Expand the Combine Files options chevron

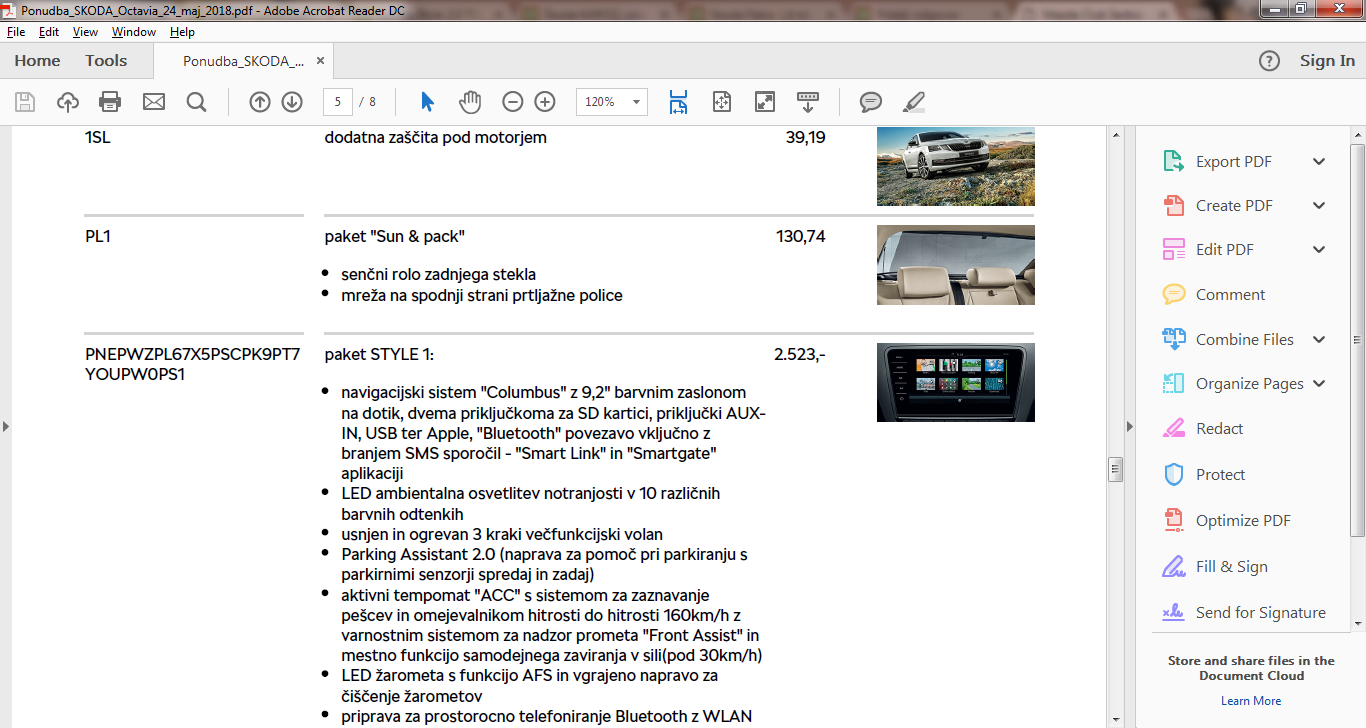1319,340
